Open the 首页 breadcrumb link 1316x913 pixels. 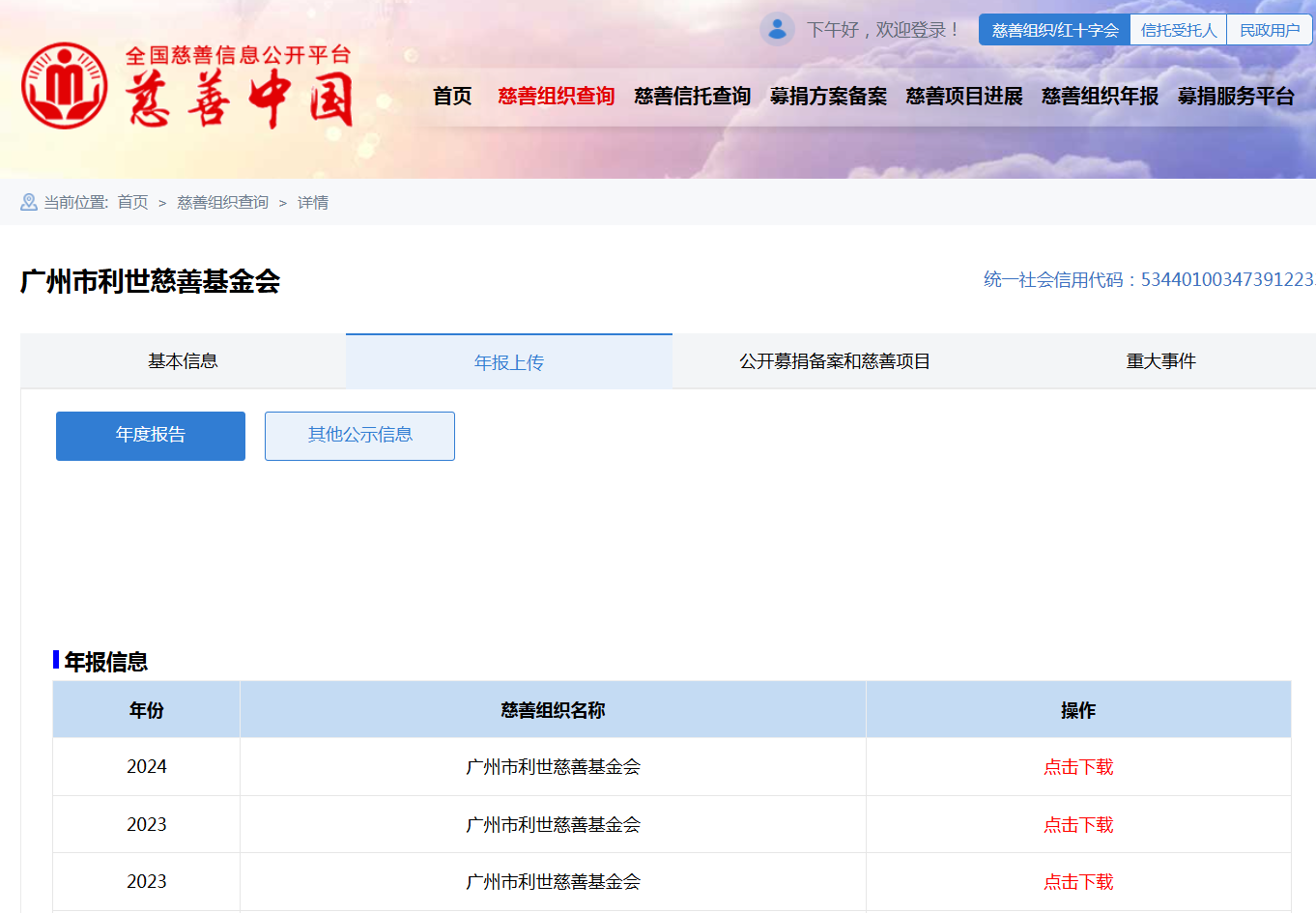(131, 202)
